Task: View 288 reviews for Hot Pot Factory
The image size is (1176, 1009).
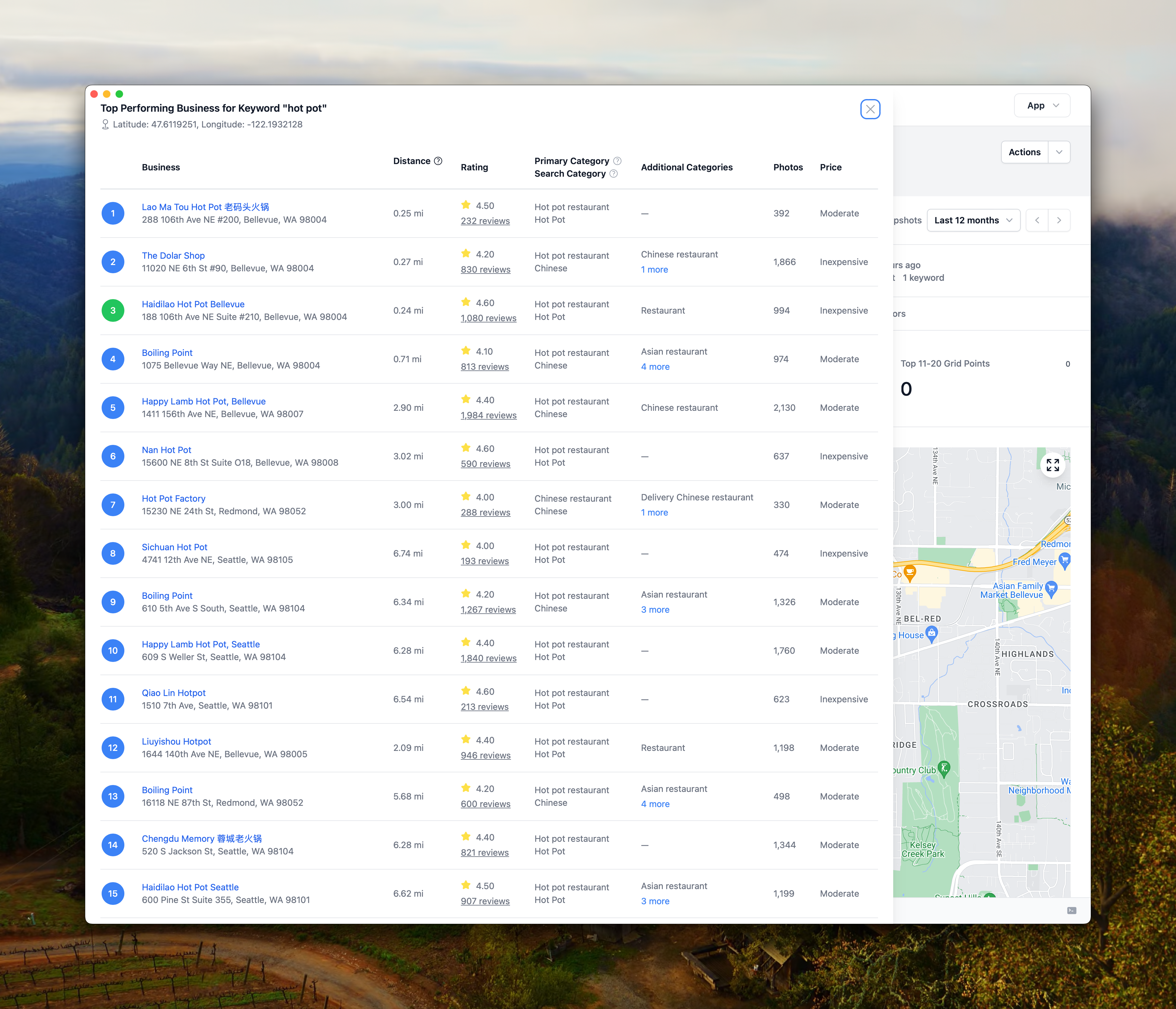Action: click(485, 512)
